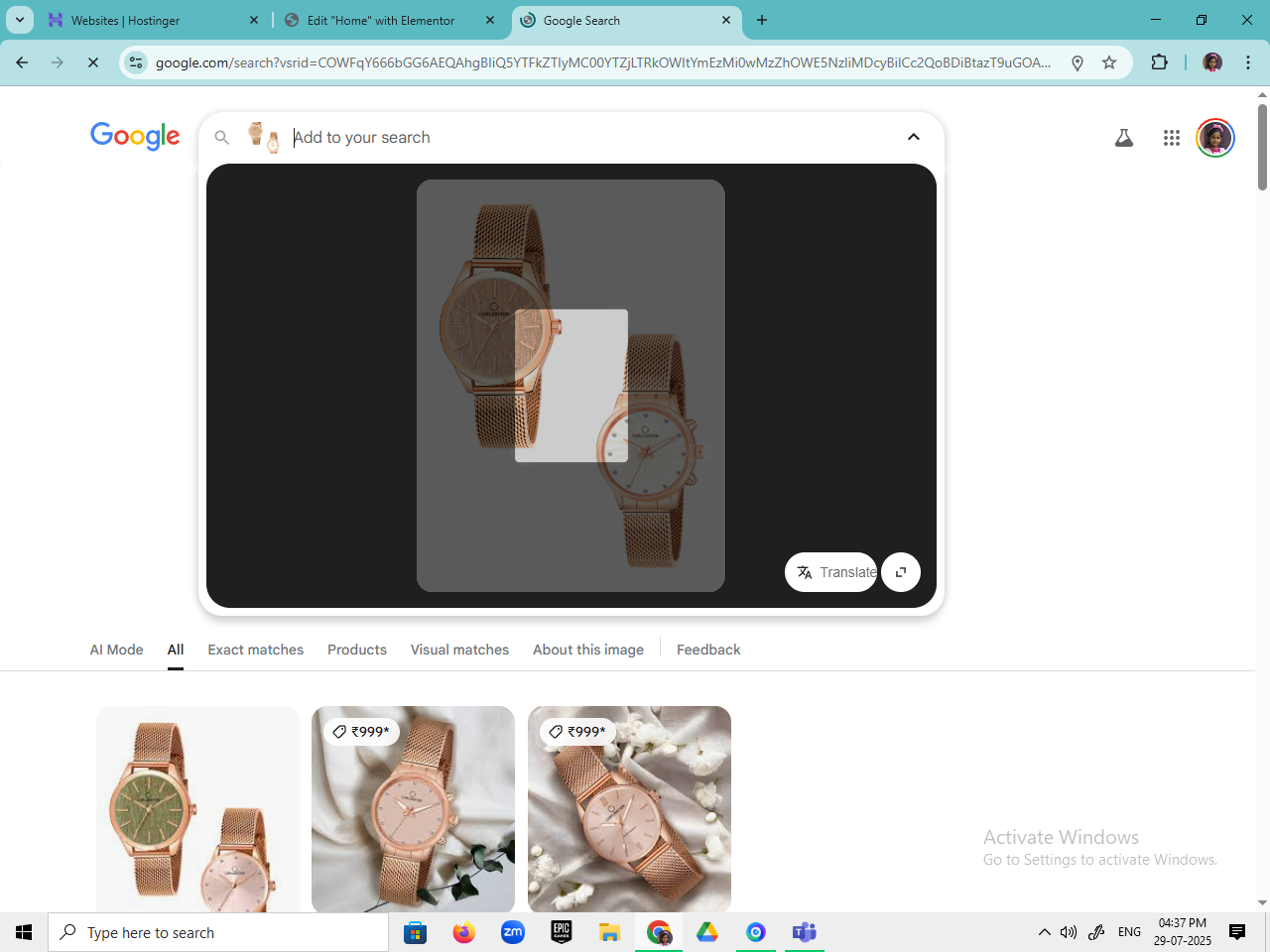Open the Chrome three-dot menu
1270x952 pixels.
[1248, 62]
